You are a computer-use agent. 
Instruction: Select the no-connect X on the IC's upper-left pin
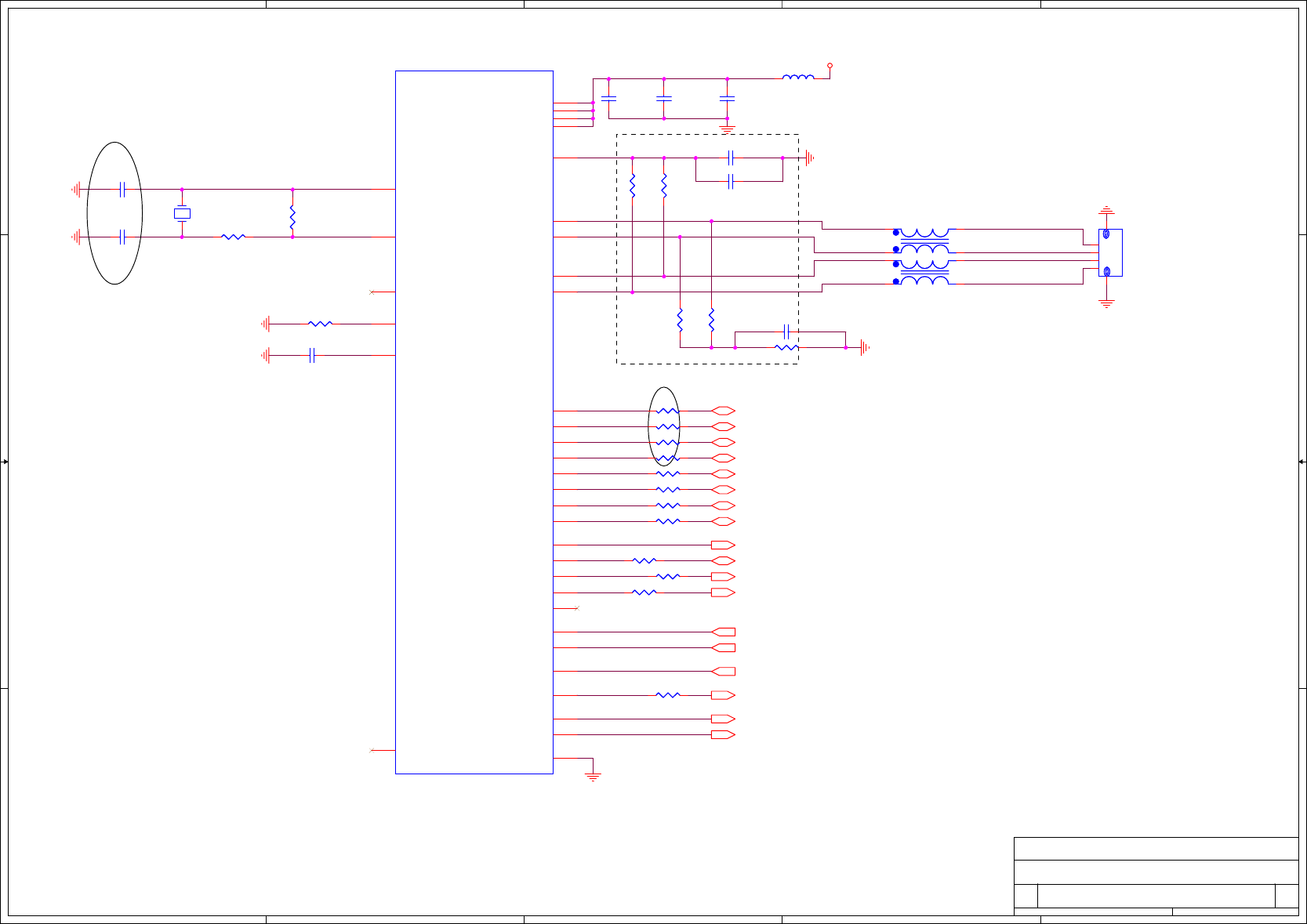click(x=372, y=292)
